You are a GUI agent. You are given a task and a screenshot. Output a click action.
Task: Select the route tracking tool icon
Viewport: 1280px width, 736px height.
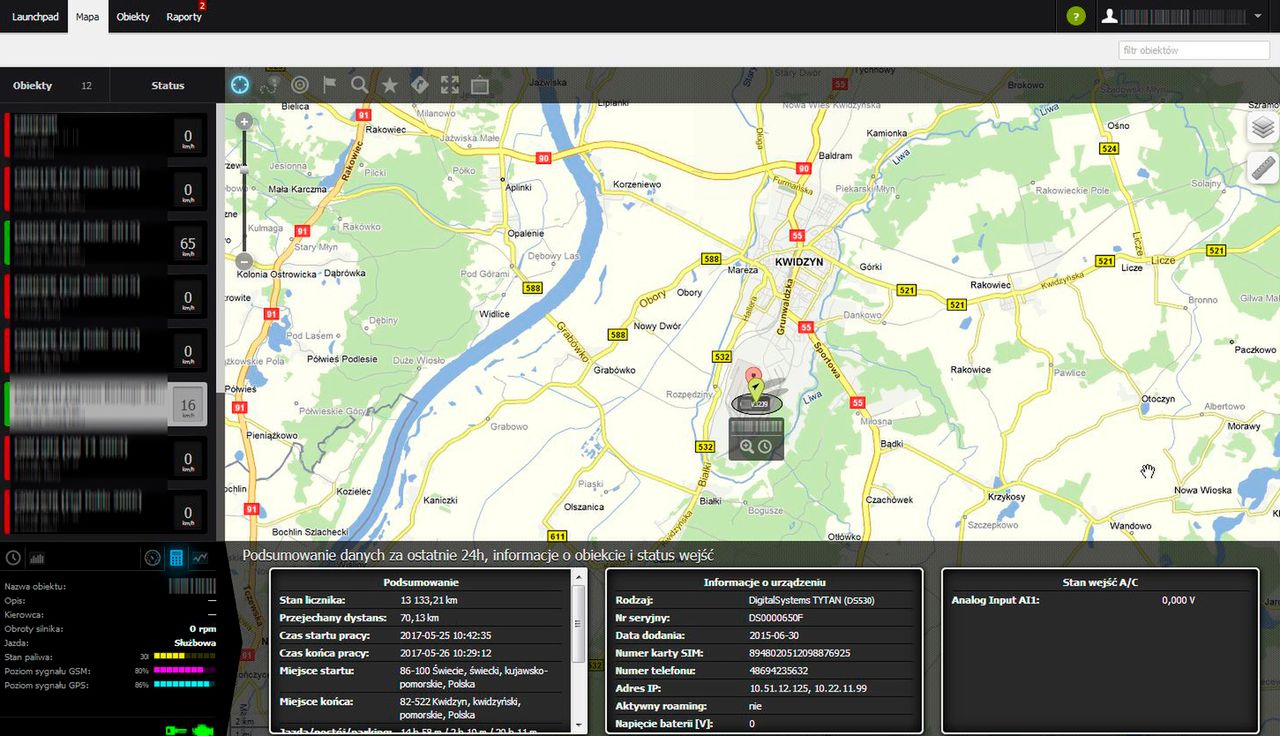[270, 86]
